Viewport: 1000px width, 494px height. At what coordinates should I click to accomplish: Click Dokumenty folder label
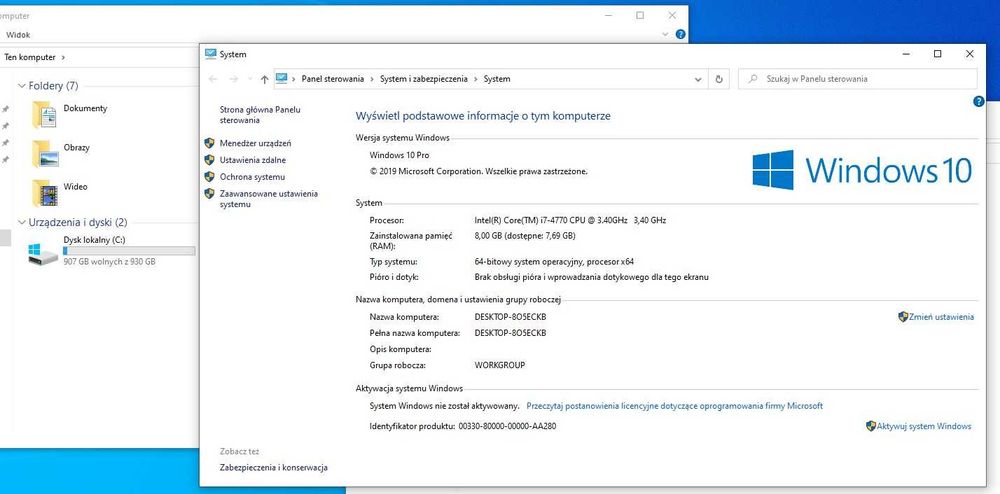(x=85, y=108)
